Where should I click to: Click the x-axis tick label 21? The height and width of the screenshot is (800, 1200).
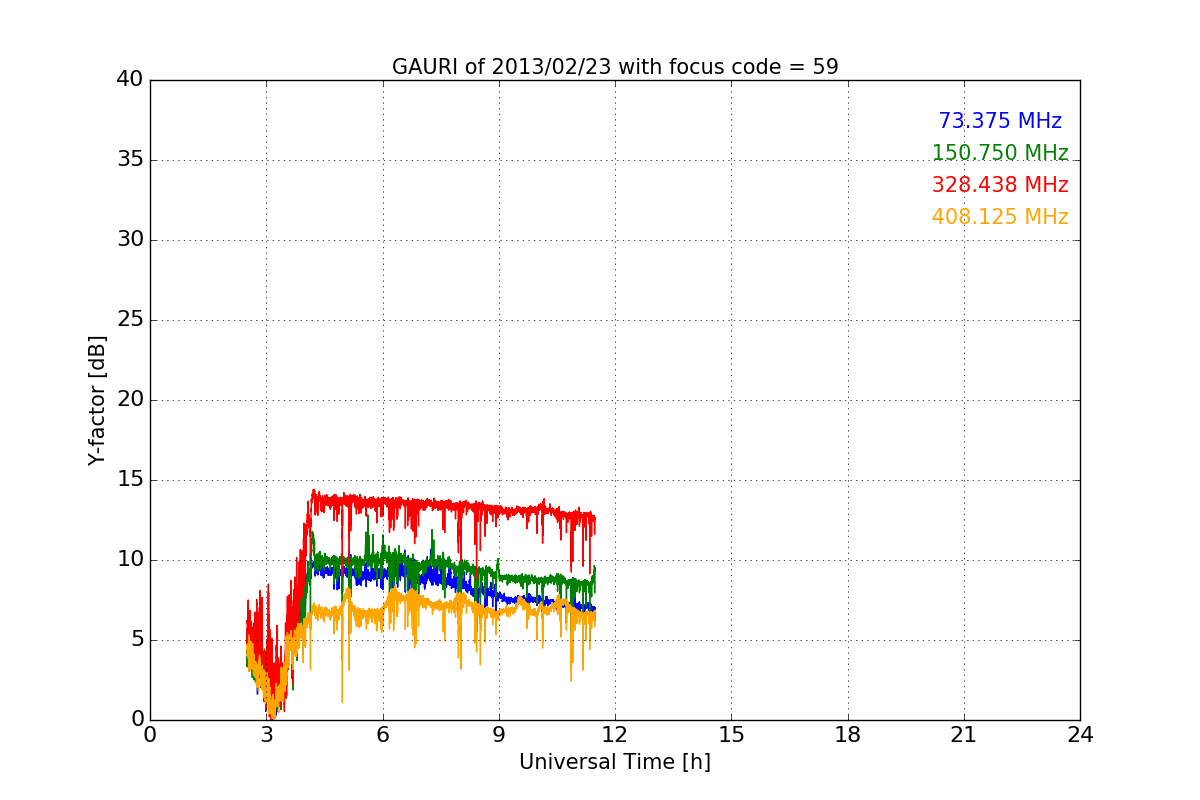(x=964, y=735)
